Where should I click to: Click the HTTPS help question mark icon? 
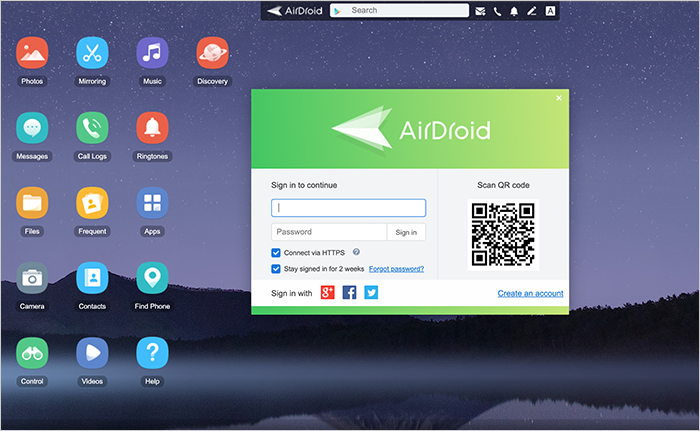coord(356,252)
